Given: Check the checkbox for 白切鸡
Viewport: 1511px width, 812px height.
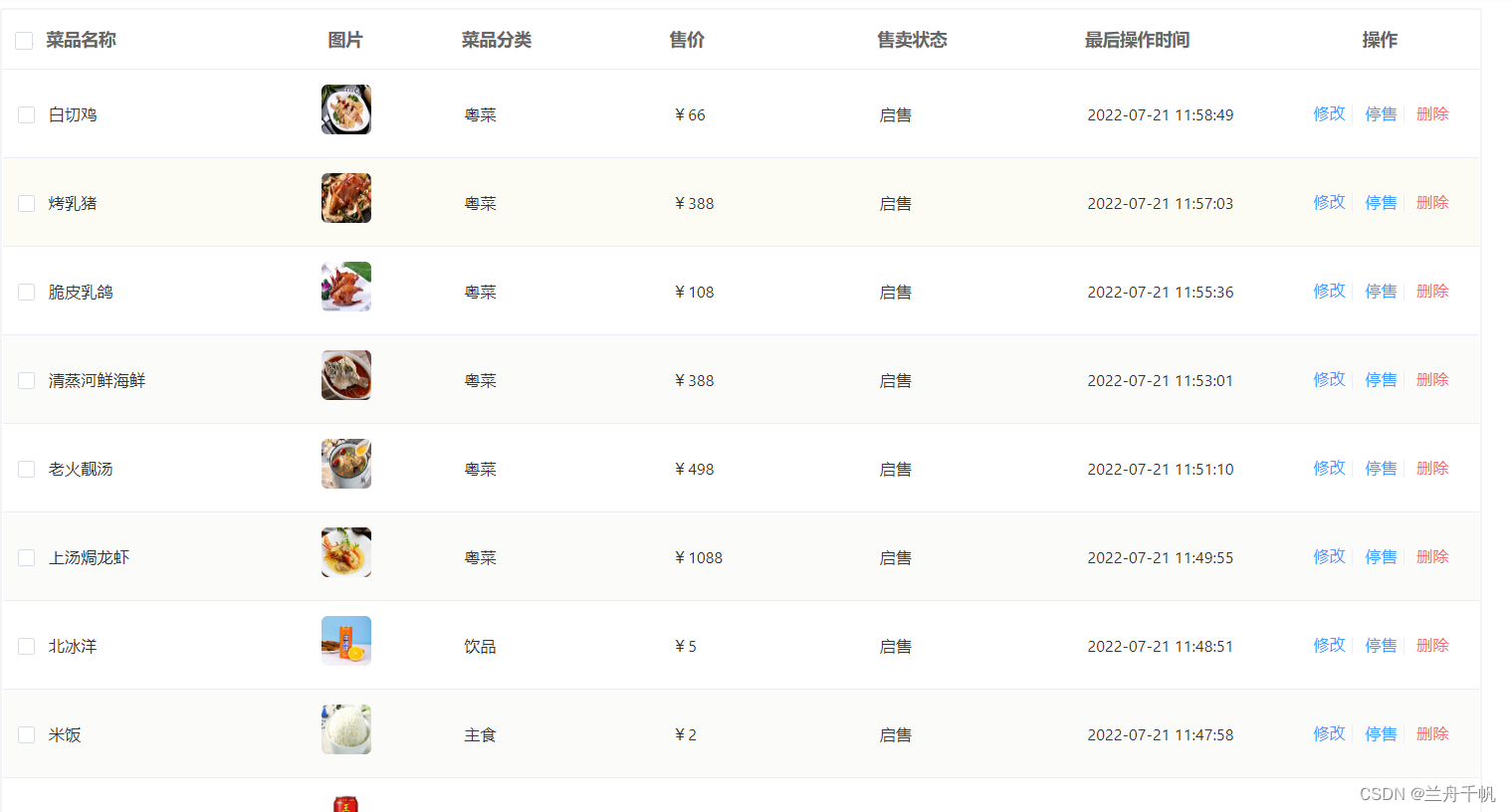Looking at the screenshot, I should pyautogui.click(x=26, y=114).
